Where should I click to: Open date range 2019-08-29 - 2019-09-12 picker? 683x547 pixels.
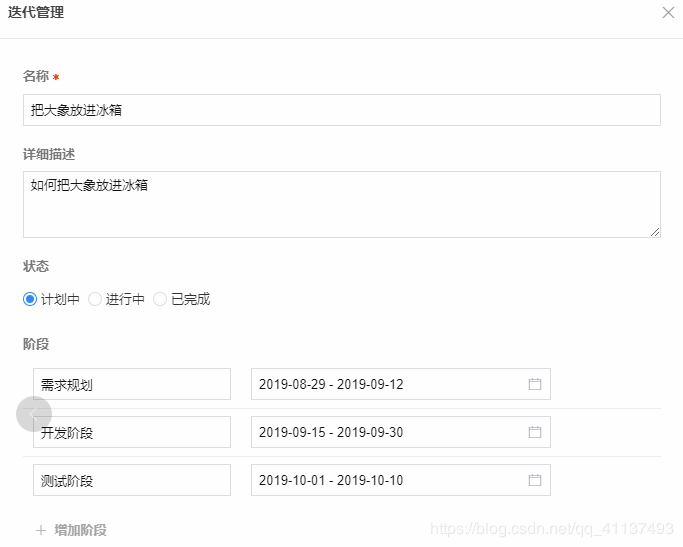coord(401,384)
